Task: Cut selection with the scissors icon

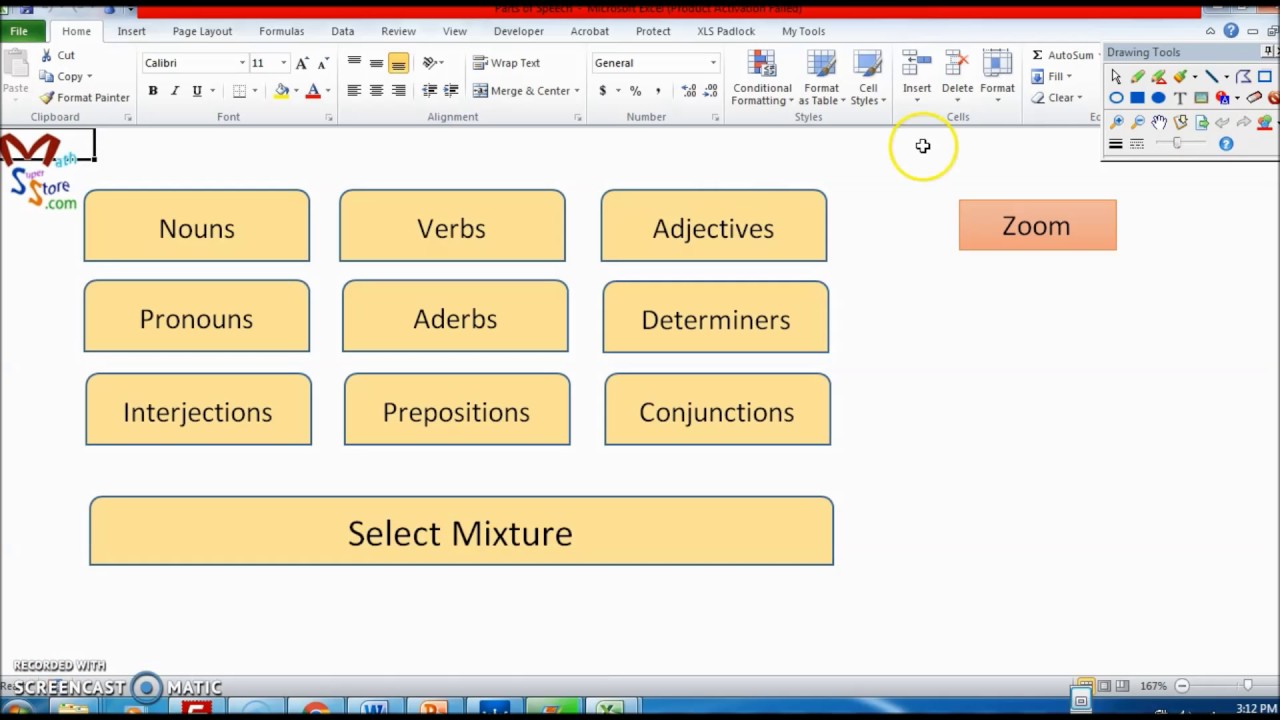Action: pyautogui.click(x=57, y=56)
